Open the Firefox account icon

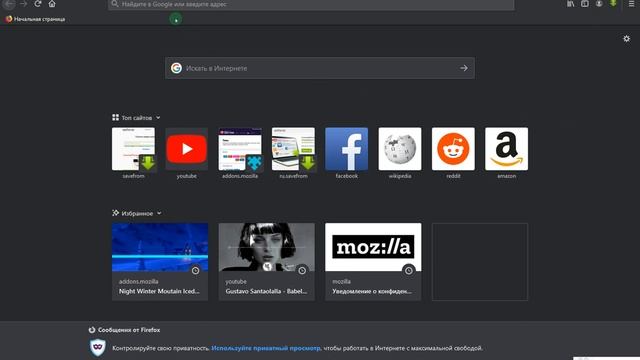[599, 4]
